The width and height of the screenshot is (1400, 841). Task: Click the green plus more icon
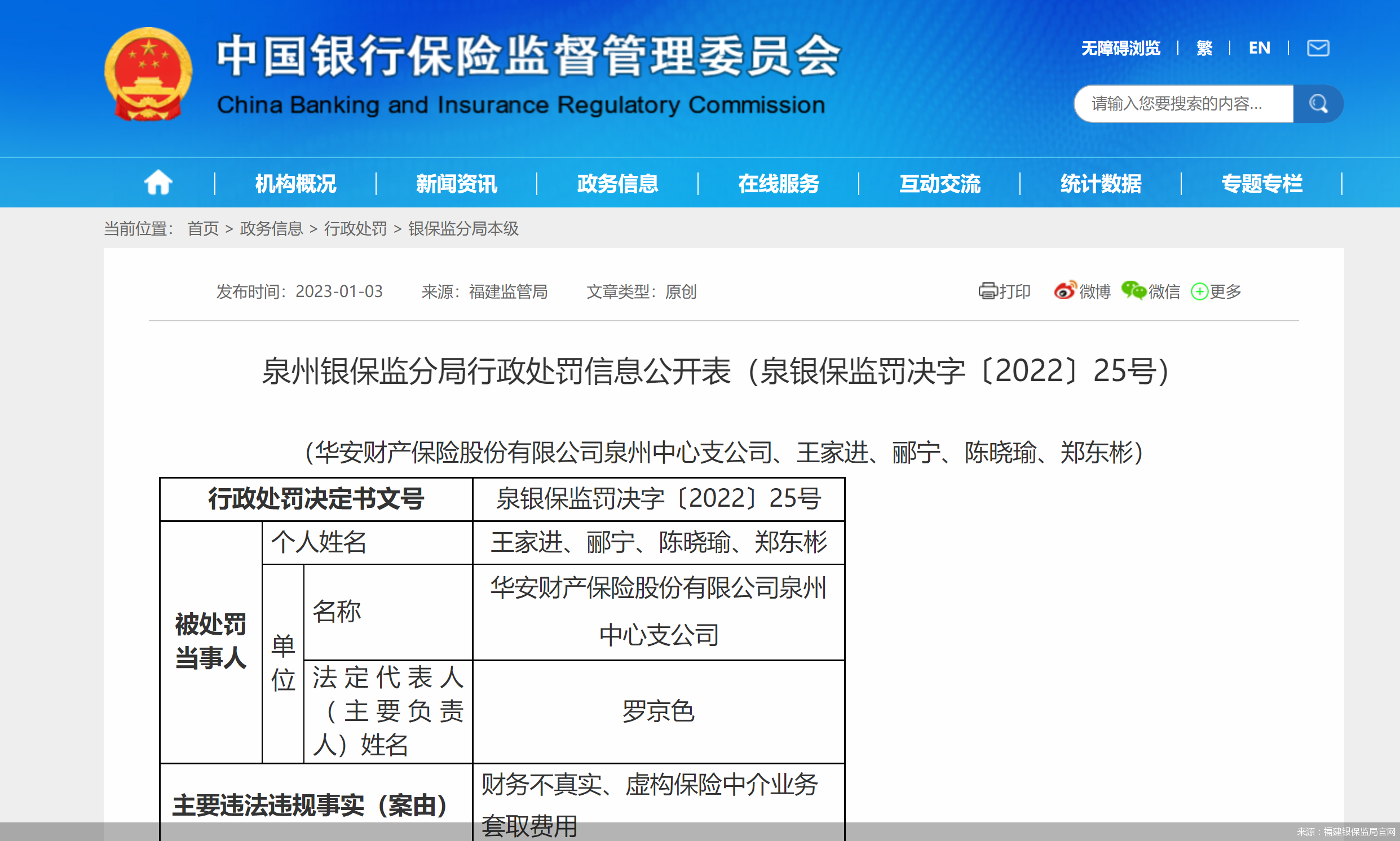click(x=1199, y=292)
